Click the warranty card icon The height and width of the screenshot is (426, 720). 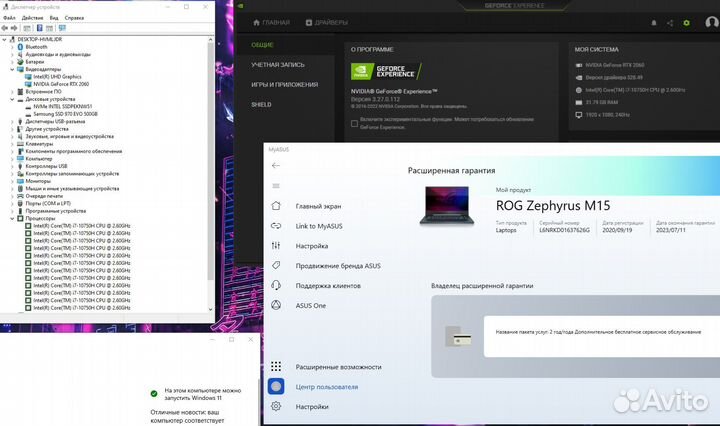(x=458, y=337)
